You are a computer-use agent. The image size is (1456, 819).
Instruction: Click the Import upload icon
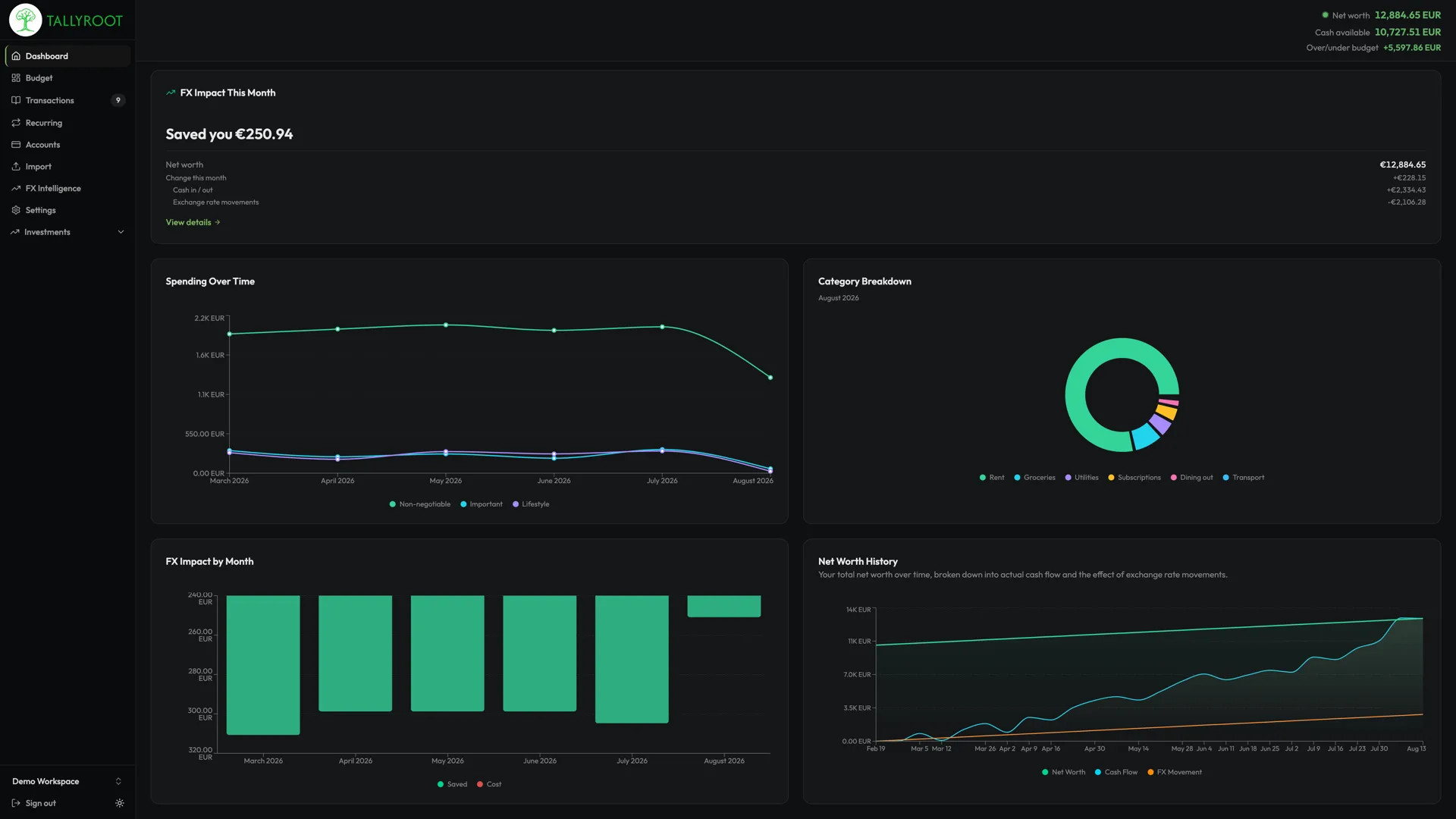[x=16, y=167]
